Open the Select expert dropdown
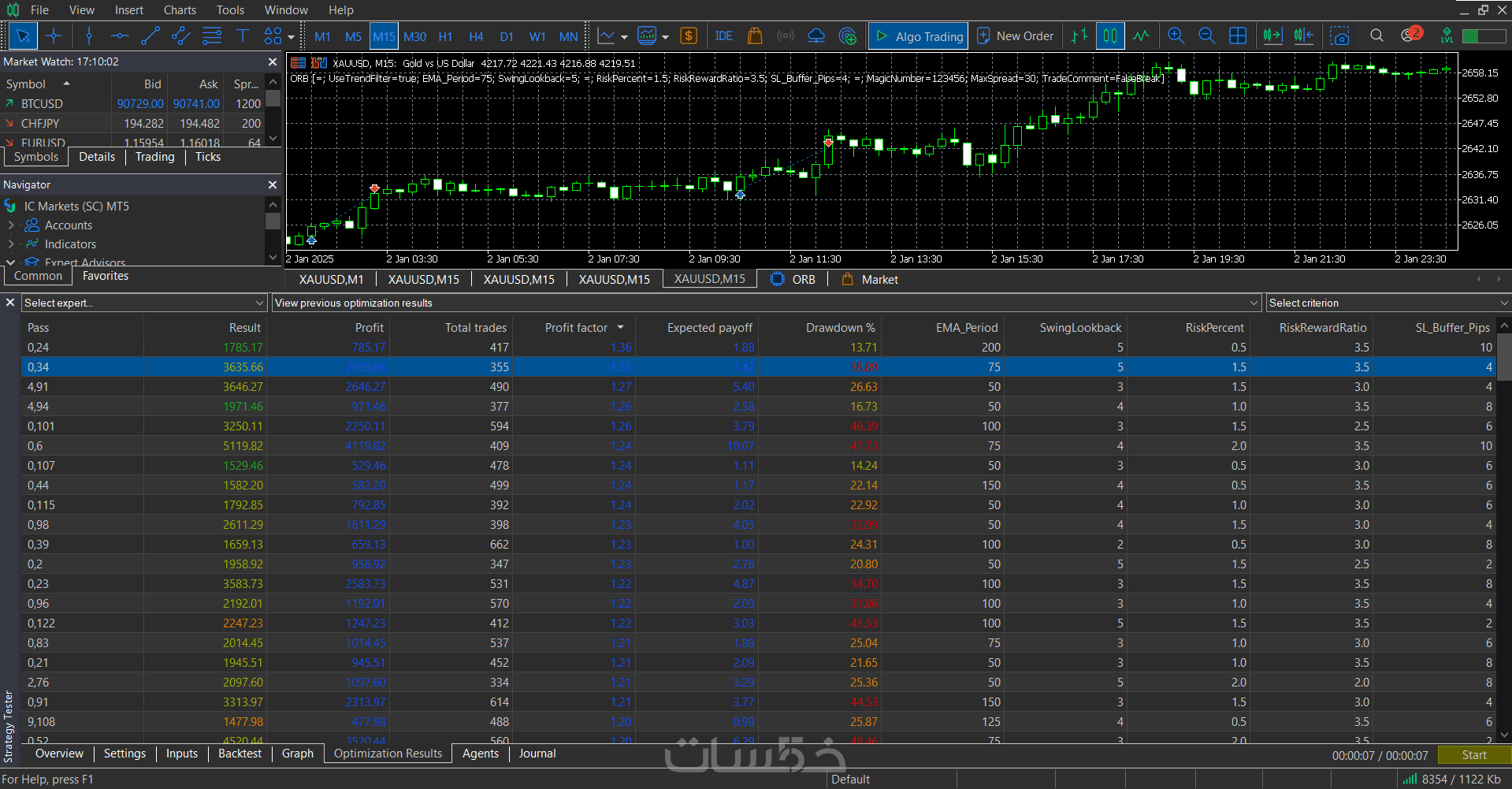 pos(144,303)
